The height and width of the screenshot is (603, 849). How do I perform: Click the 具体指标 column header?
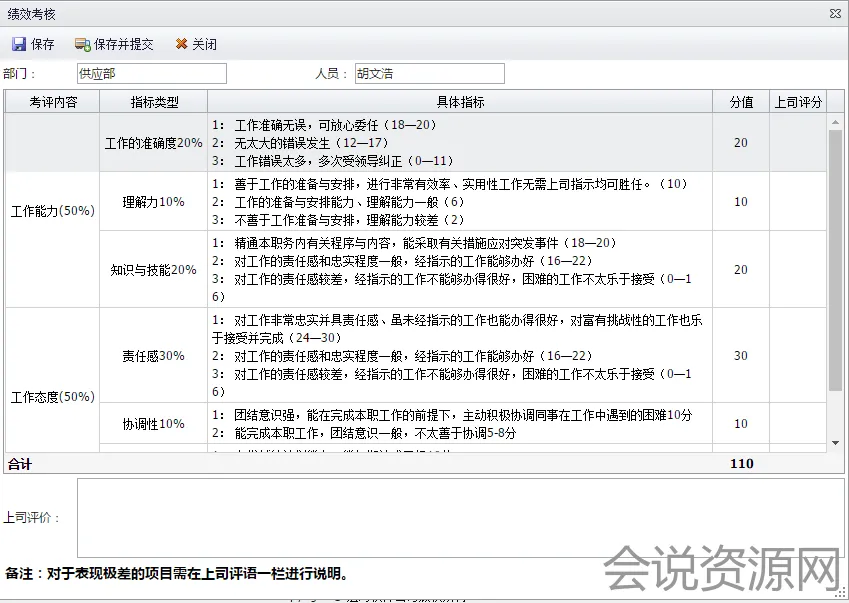(460, 102)
